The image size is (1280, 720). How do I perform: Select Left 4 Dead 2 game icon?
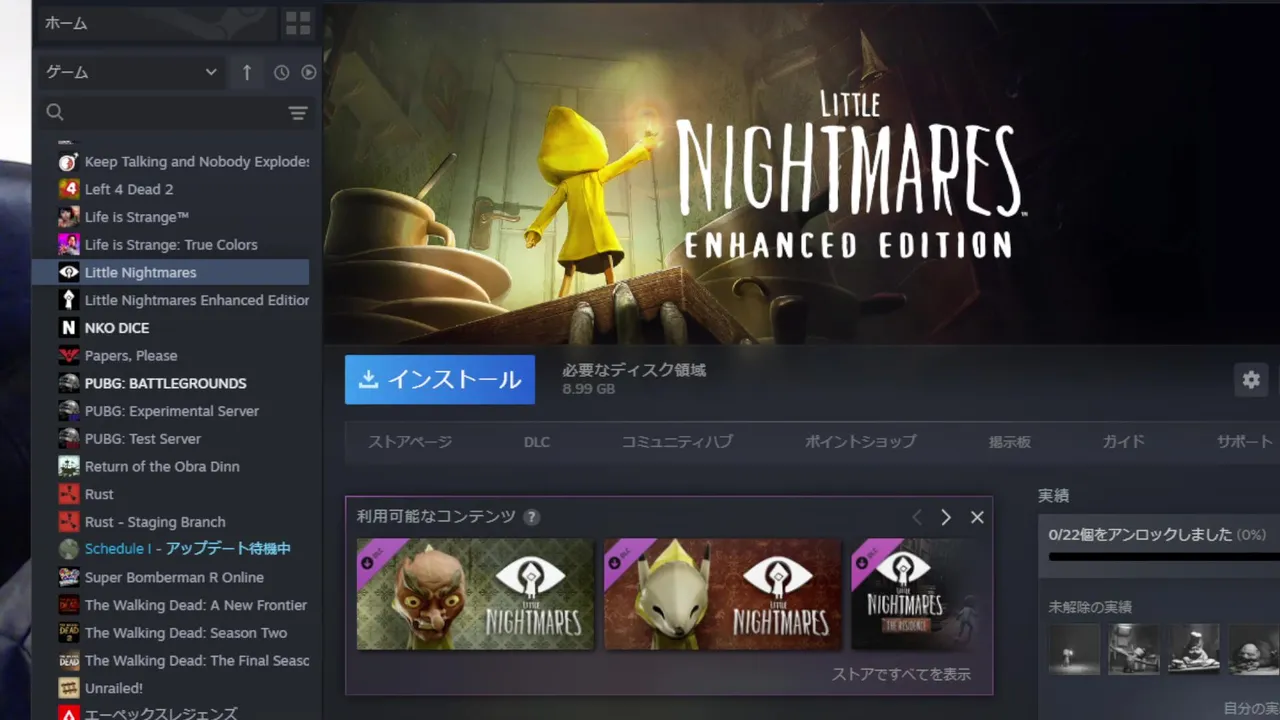(68, 189)
